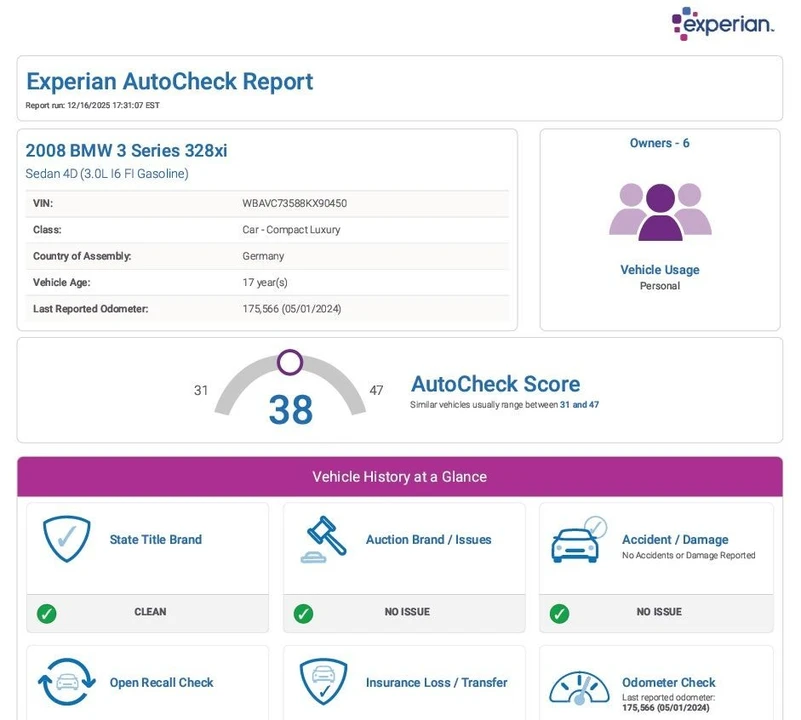Image resolution: width=801 pixels, height=720 pixels.
Task: Click the Accident / Damage car icon
Action: pos(579,540)
